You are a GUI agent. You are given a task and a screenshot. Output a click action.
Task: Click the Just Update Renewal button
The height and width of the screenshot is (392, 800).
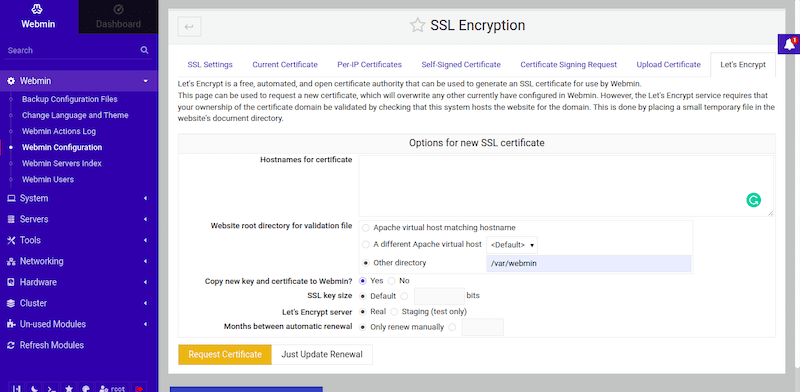point(322,354)
